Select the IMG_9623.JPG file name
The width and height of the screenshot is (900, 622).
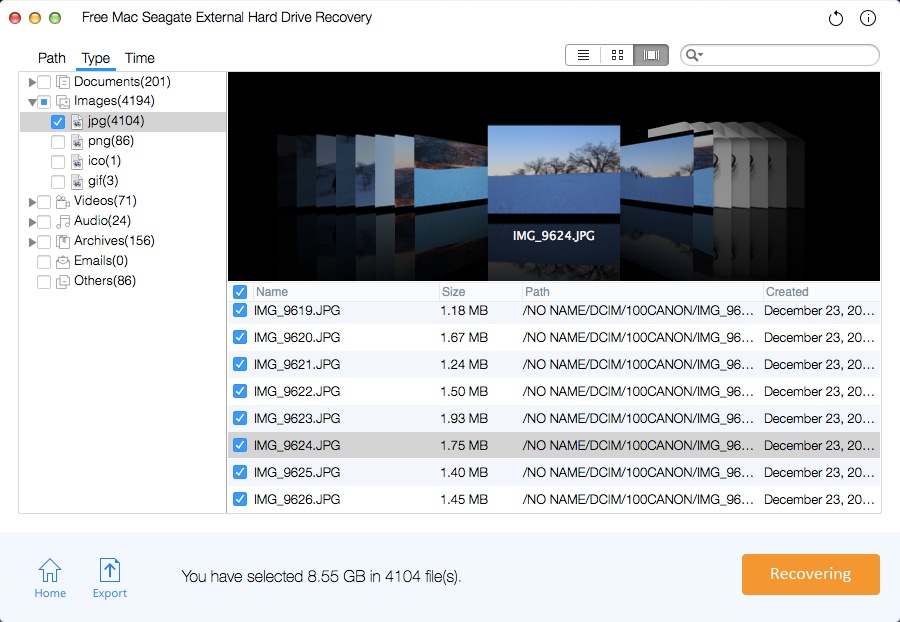(297, 418)
